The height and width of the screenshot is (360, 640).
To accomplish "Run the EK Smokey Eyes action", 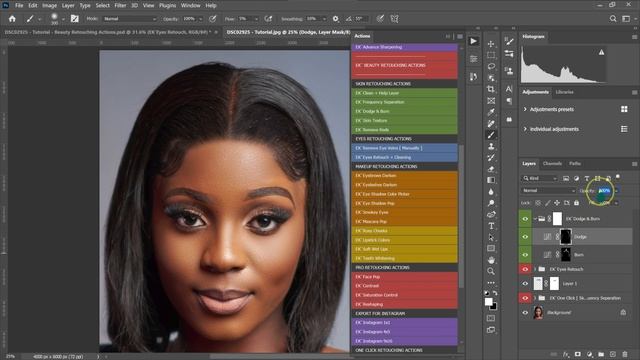I will [404, 212].
